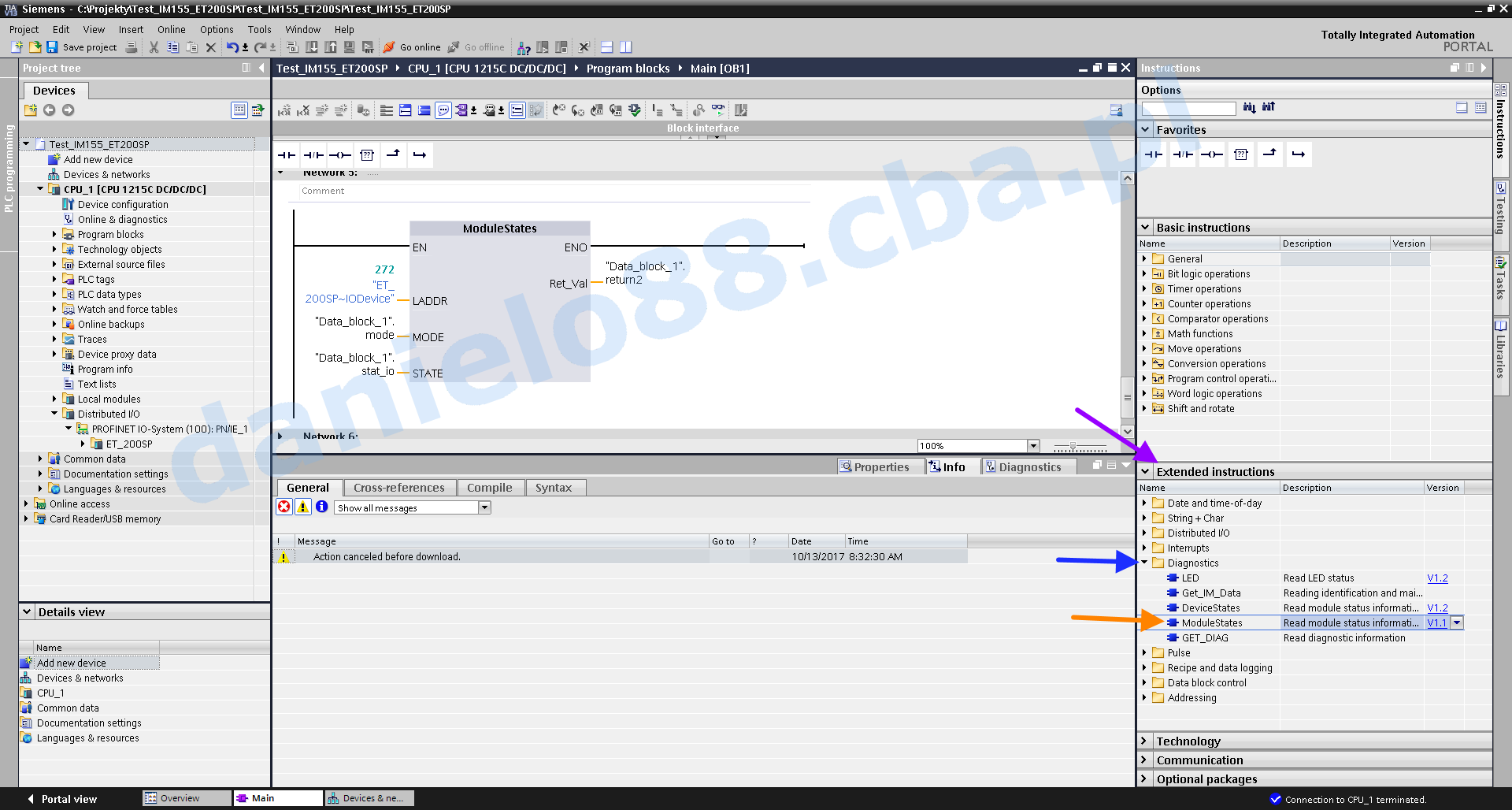This screenshot has height=810, width=1512.
Task: Insert normally closed contact in editor favorites
Action: 313,155
